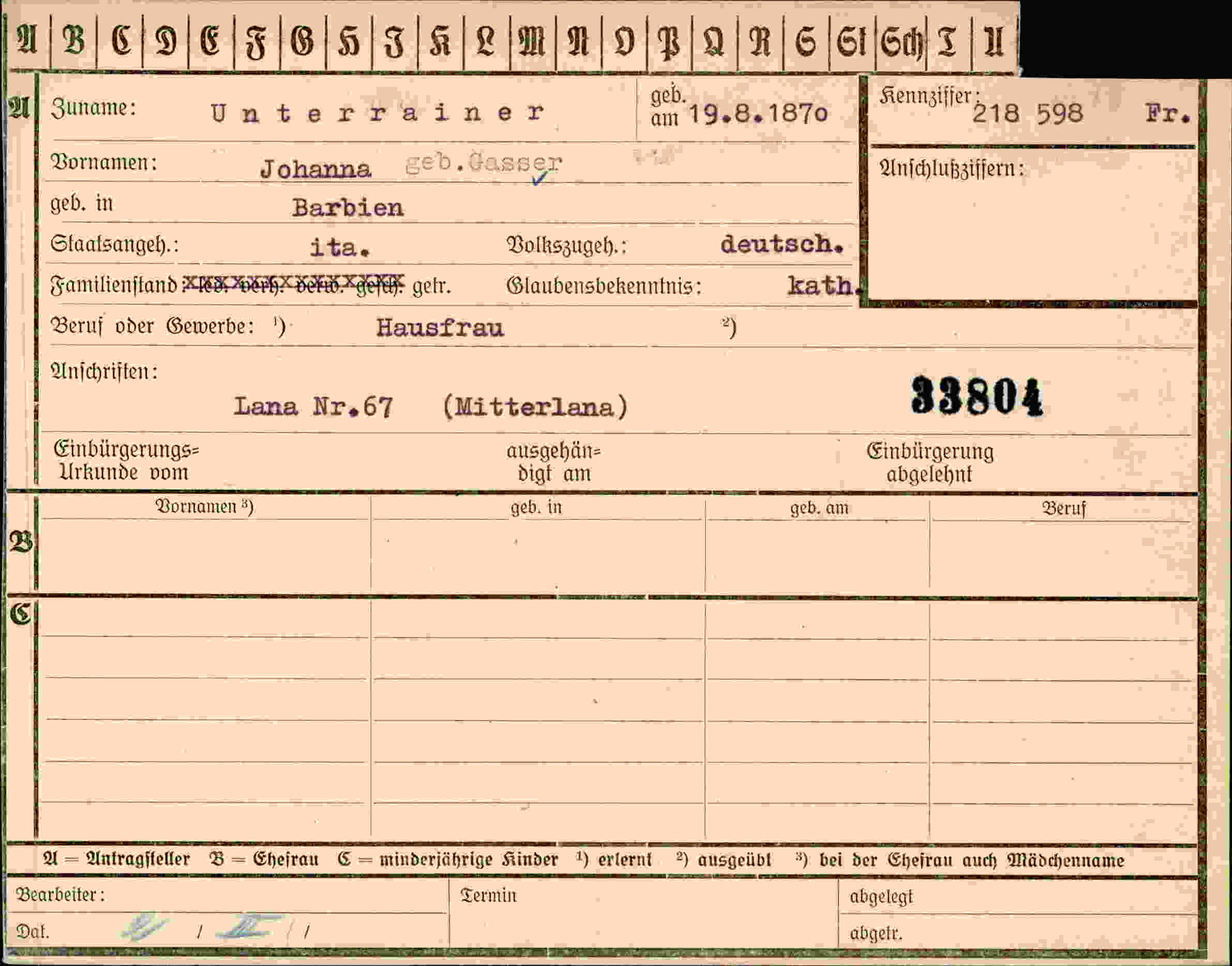Screen dimensions: 1232x966
Task: Click the 'Glaubensbekenntnis:' label
Action: [604, 286]
